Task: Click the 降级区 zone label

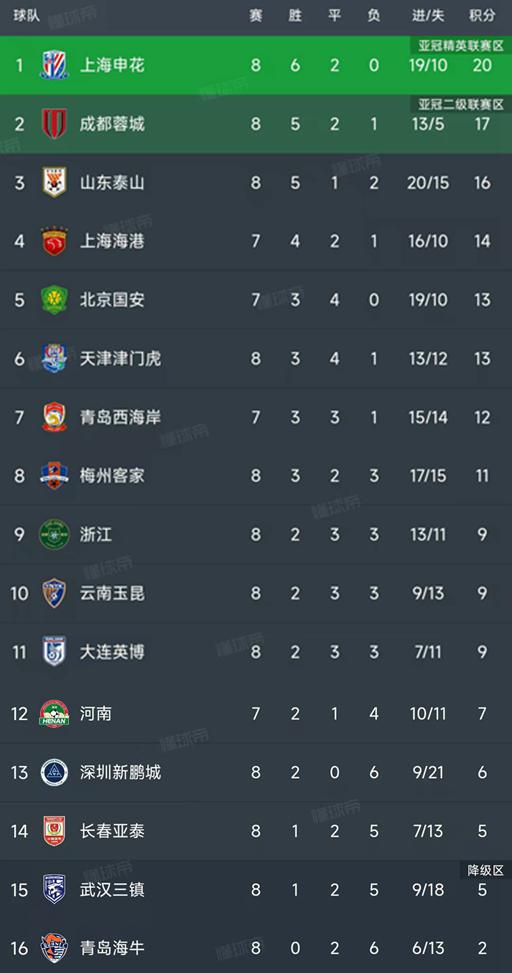Action: click(485, 871)
